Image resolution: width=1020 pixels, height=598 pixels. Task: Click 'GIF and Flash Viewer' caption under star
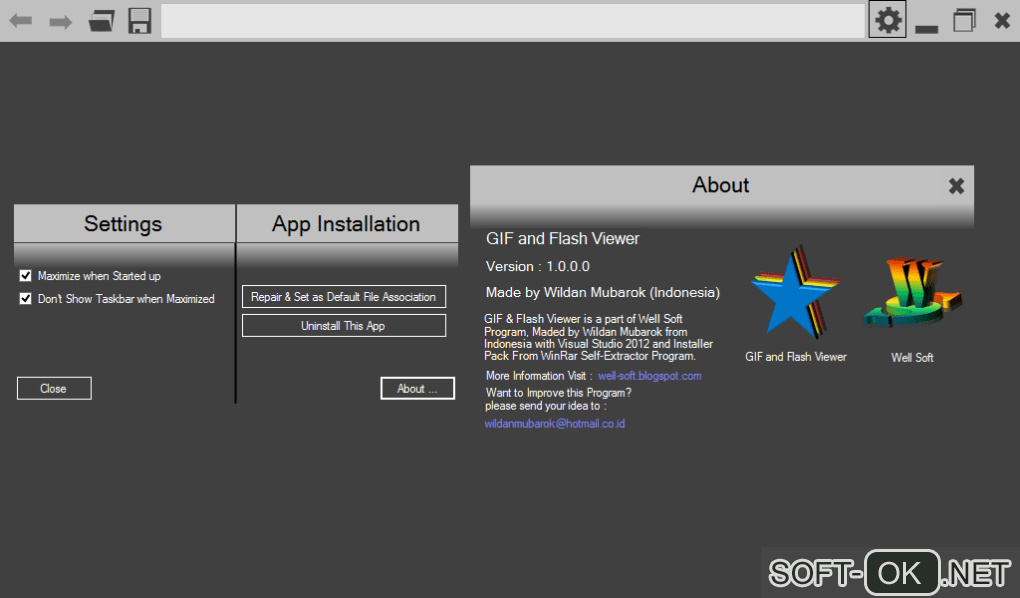pyautogui.click(x=796, y=357)
